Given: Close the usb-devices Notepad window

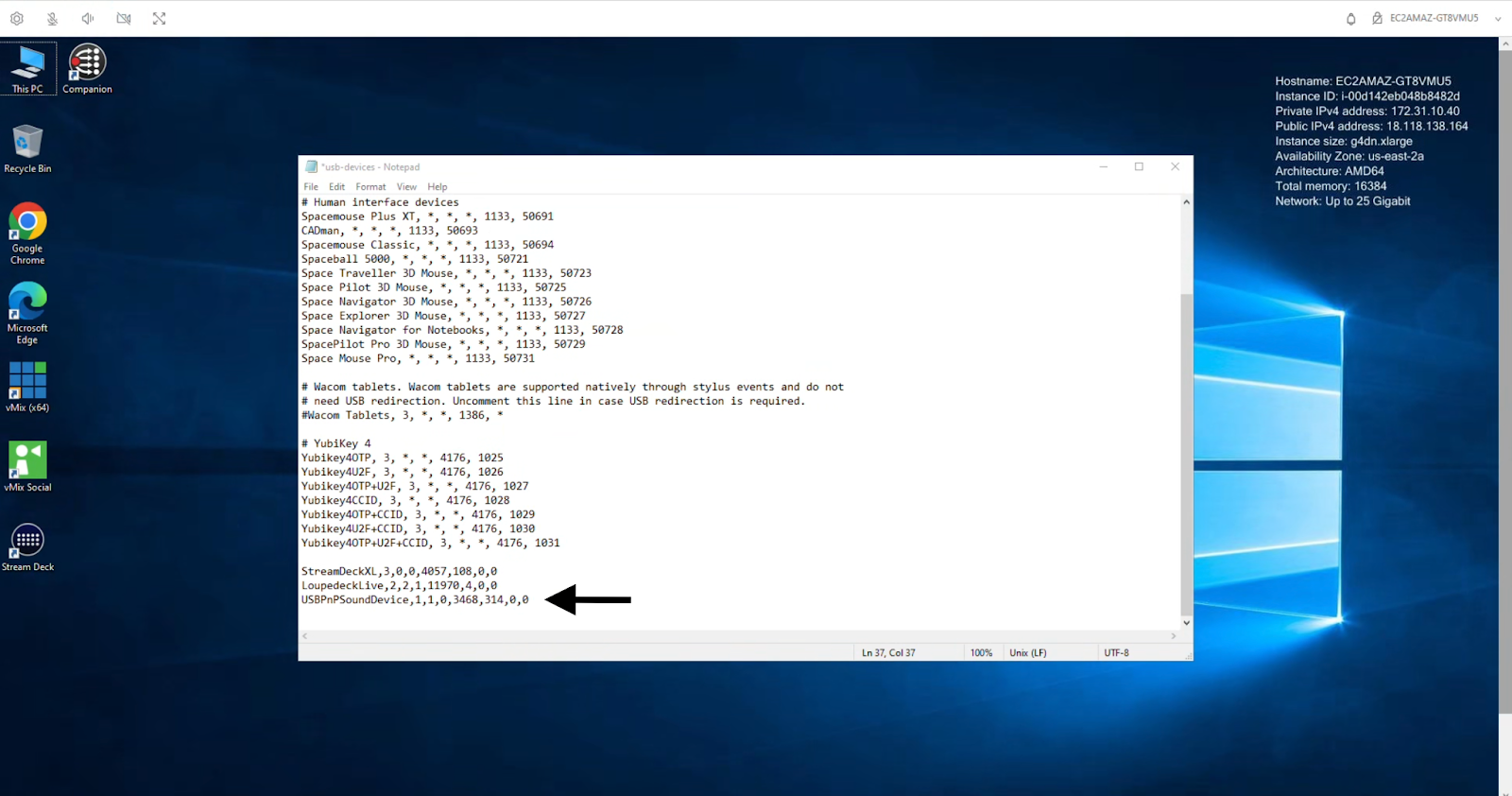Looking at the screenshot, I should point(1175,167).
